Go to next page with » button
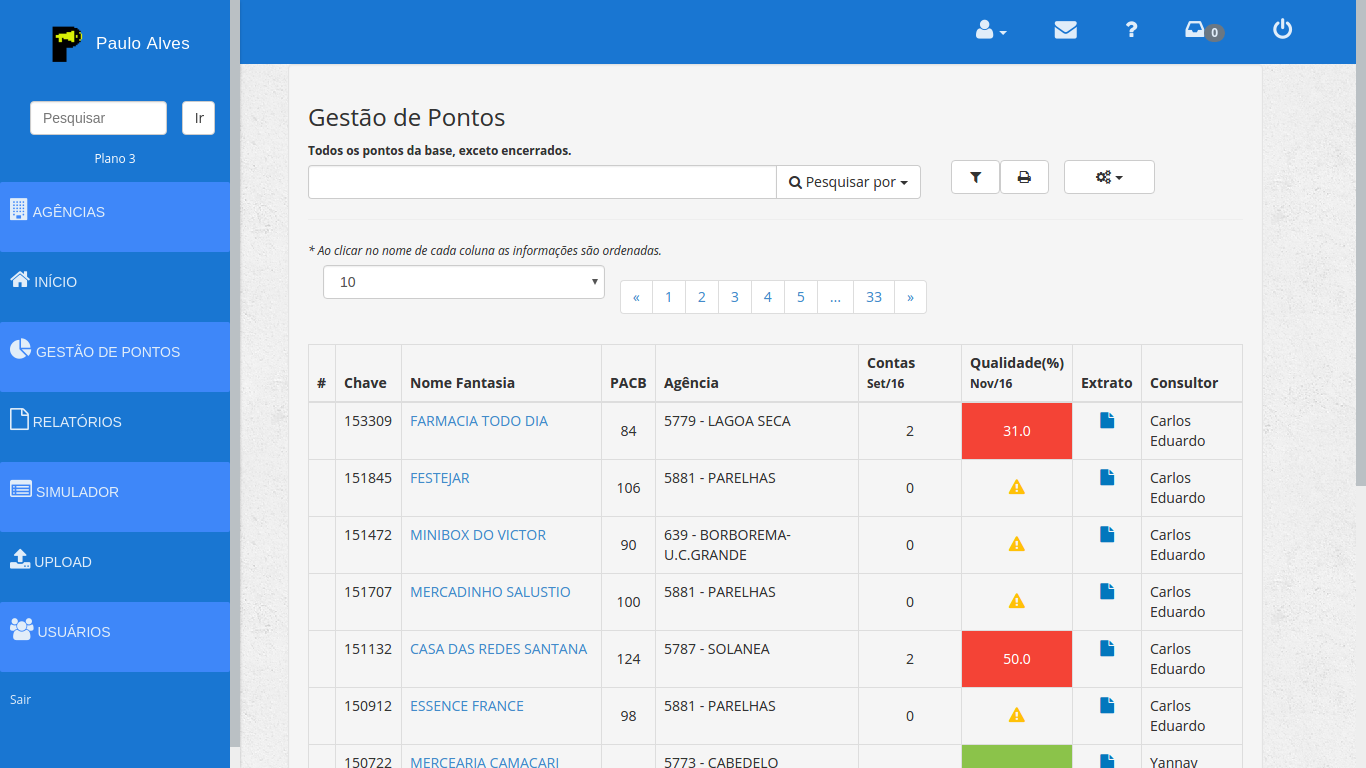The height and width of the screenshot is (768, 1366). click(x=910, y=297)
